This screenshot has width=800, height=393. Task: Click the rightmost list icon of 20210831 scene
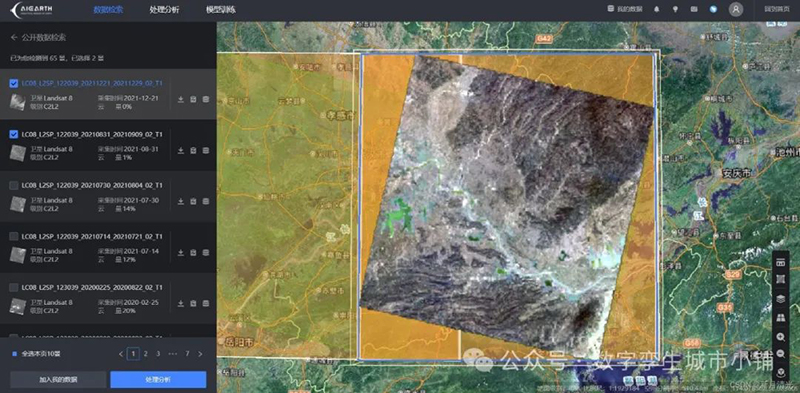coord(206,151)
